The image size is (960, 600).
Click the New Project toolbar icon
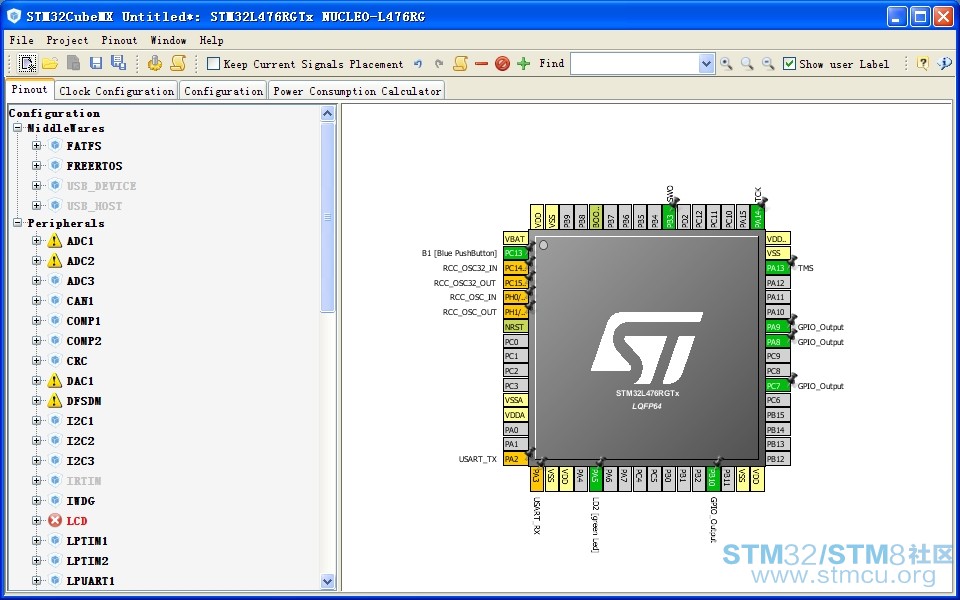pyautogui.click(x=28, y=63)
